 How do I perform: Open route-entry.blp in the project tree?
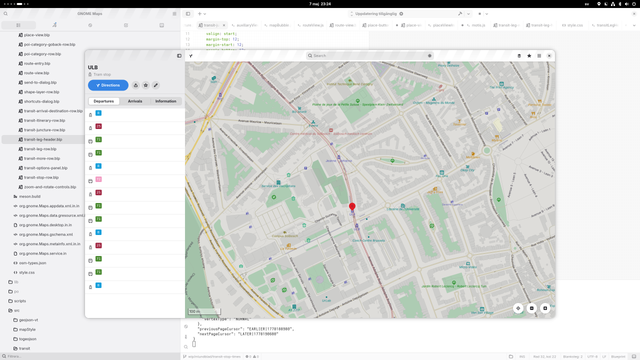[x=37, y=64]
